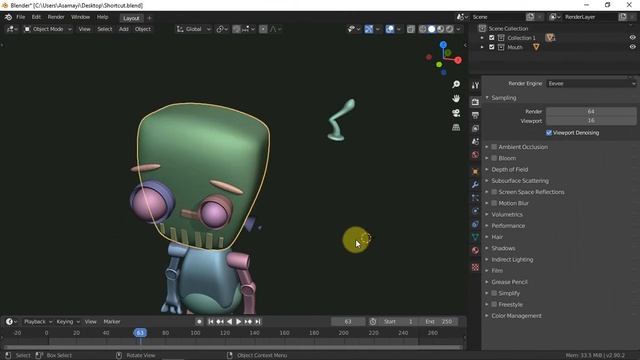
Task: Collapse the Sampling panel
Action: 503,98
